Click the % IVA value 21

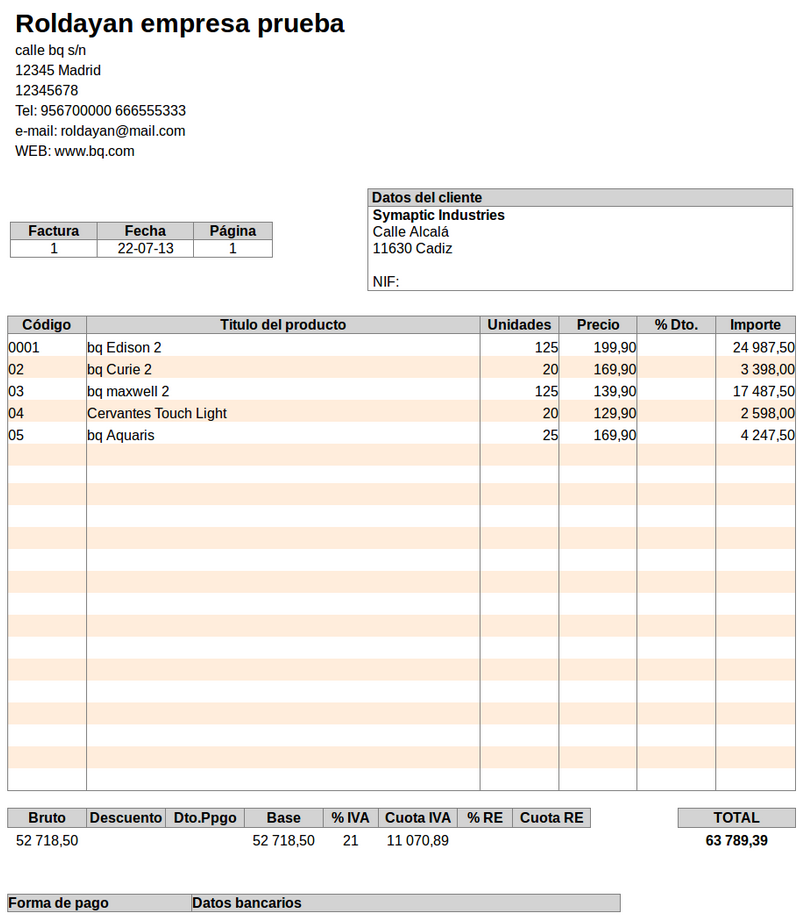tap(351, 840)
